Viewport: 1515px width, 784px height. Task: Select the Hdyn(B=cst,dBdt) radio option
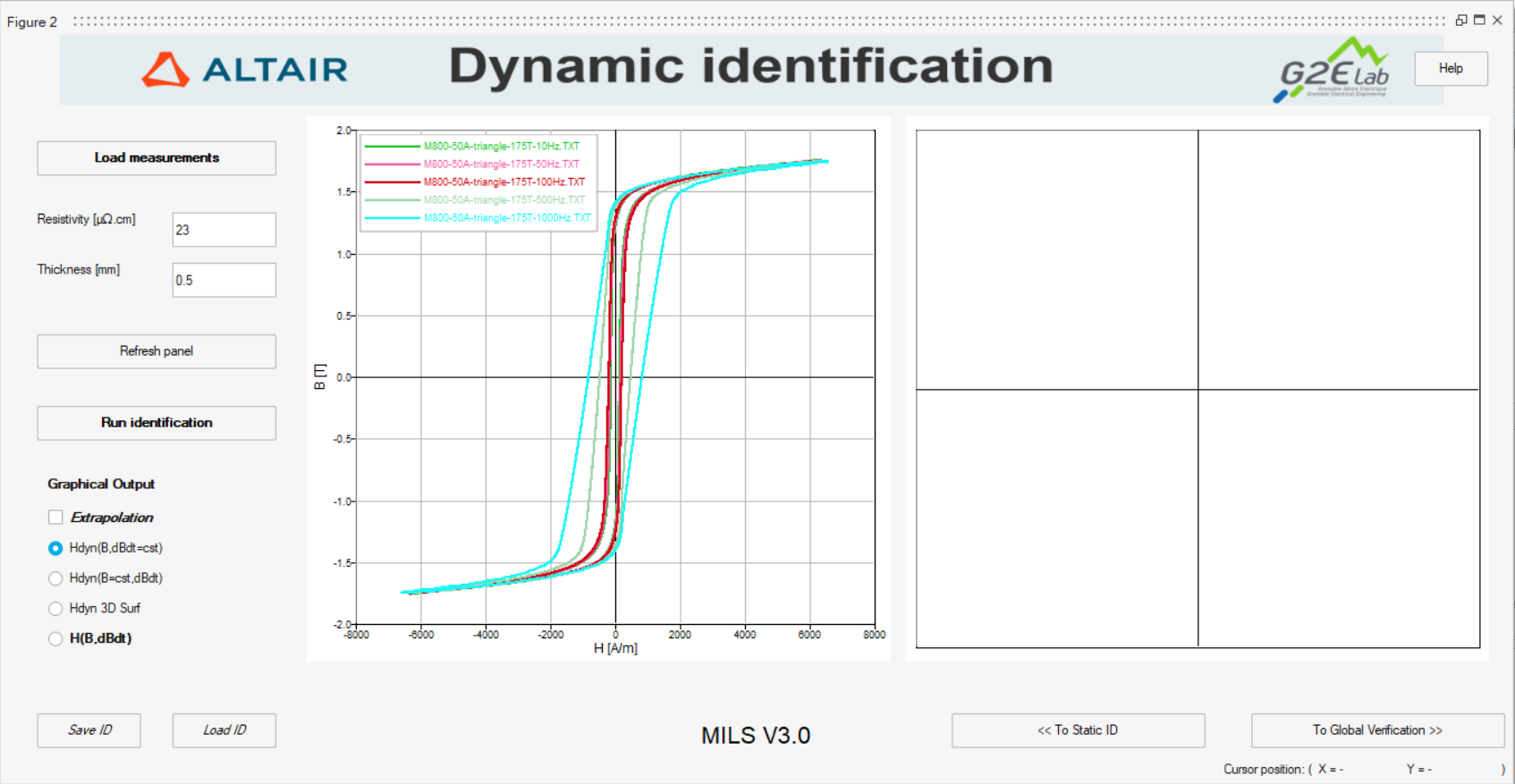55,578
